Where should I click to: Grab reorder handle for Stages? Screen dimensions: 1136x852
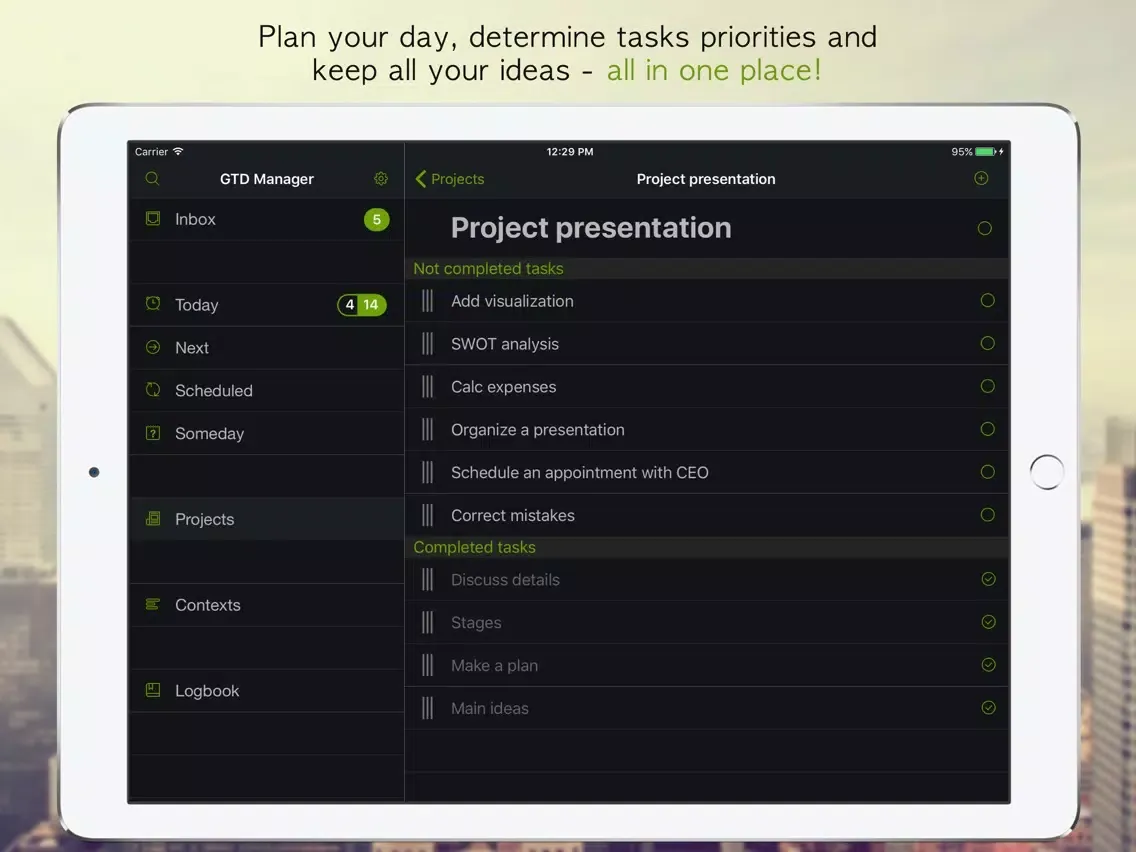(x=427, y=622)
